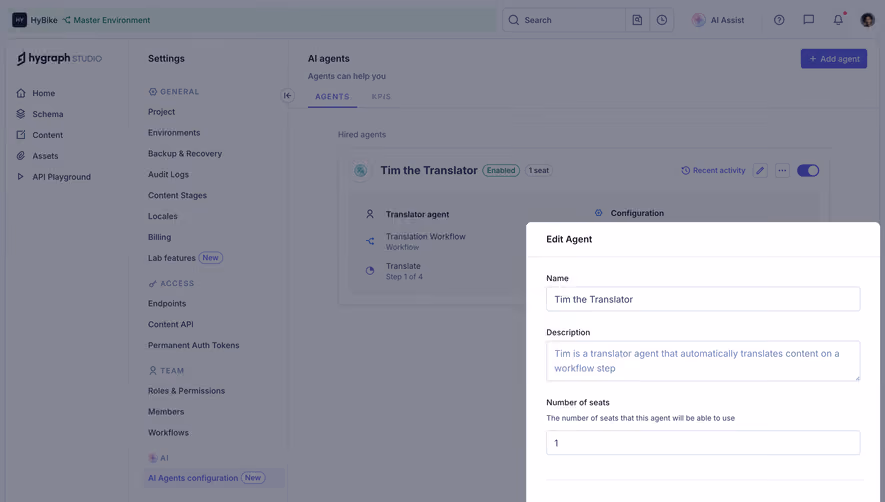Open Content Stages settings
Image resolution: width=885 pixels, height=502 pixels.
177,195
